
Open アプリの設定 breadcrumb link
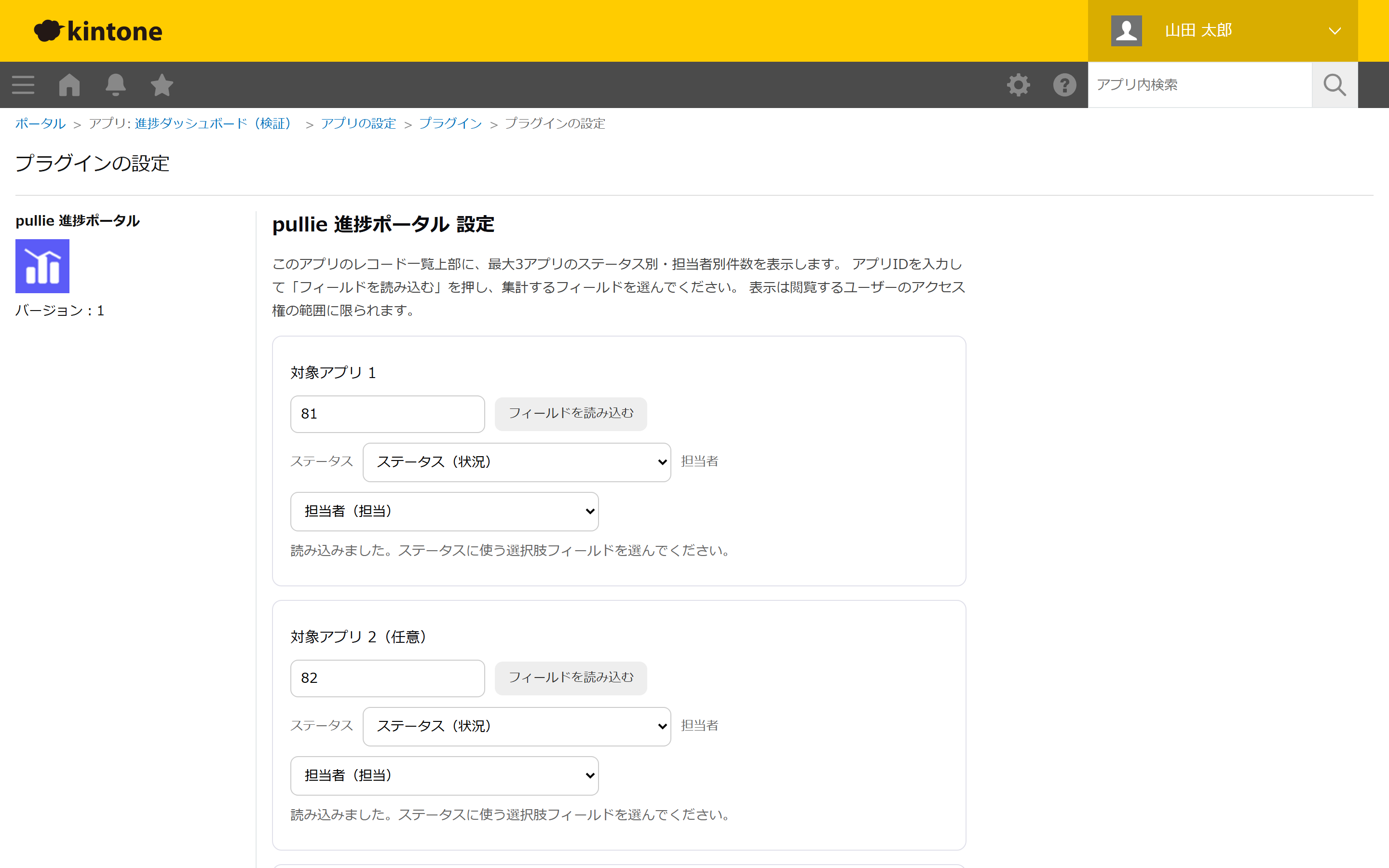pos(358,123)
